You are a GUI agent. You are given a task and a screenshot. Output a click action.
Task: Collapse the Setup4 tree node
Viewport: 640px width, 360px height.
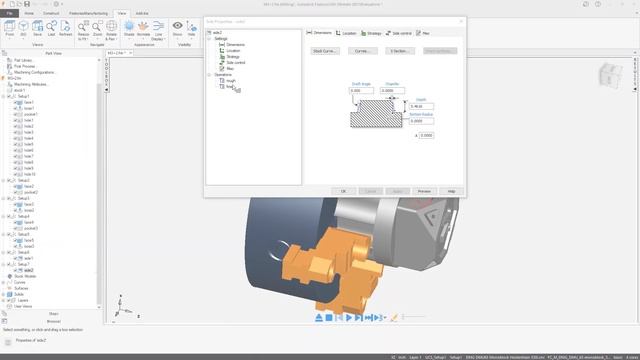(x=4, y=216)
